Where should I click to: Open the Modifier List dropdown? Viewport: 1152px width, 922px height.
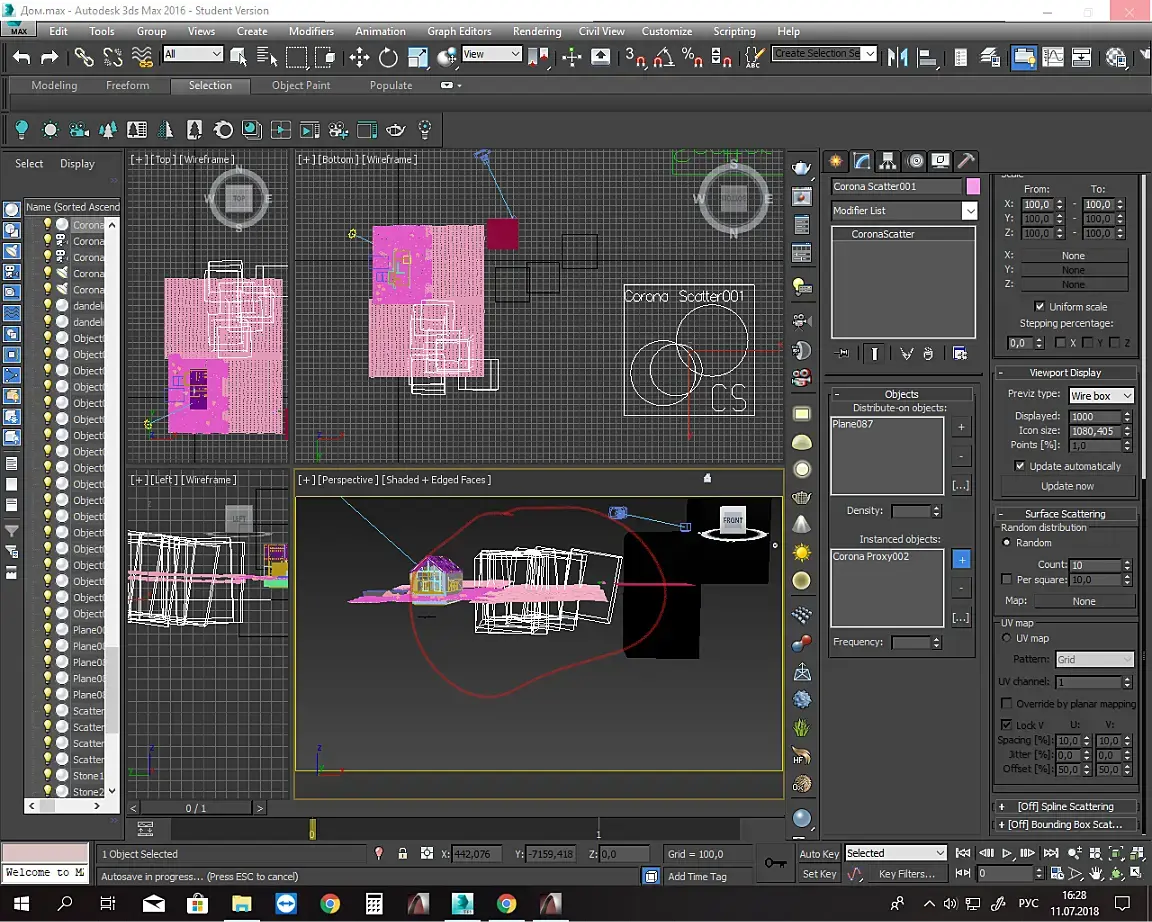[x=904, y=211]
